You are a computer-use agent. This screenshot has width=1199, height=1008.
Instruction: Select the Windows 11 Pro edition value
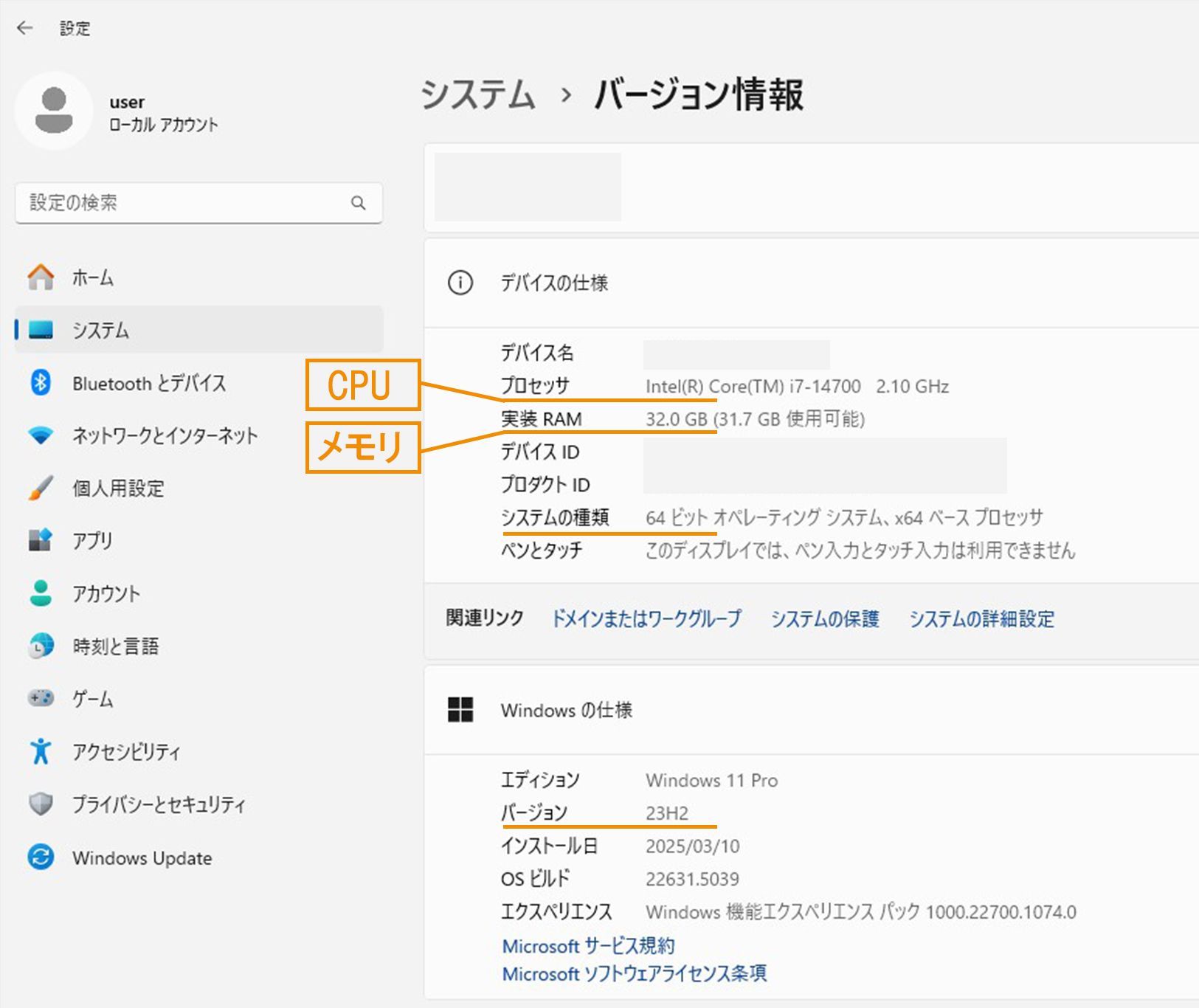tap(711, 780)
